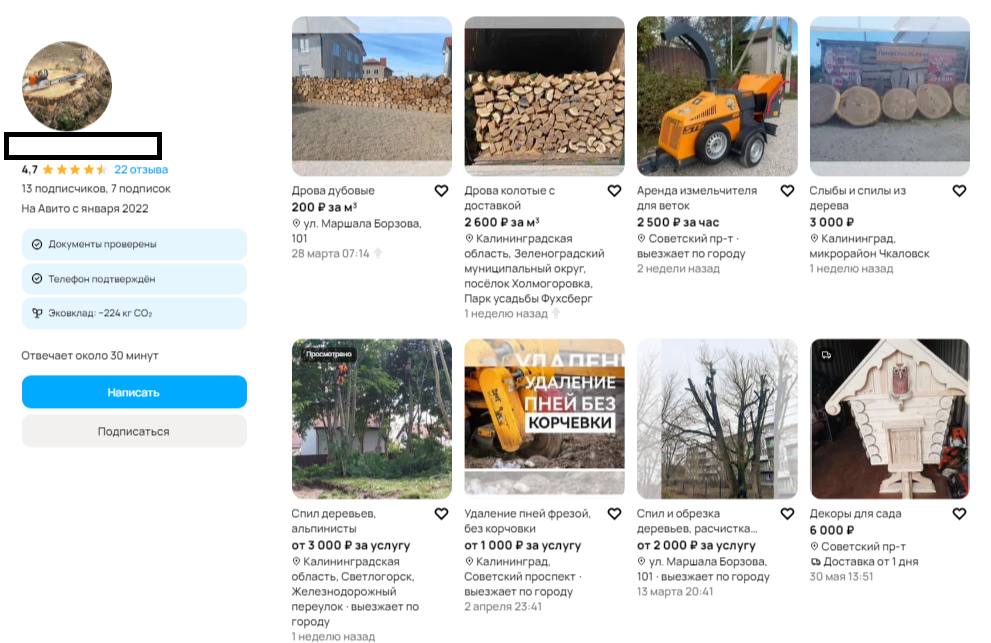Click the Подписаться button
Viewport: 991px width, 643px height.
[134, 431]
